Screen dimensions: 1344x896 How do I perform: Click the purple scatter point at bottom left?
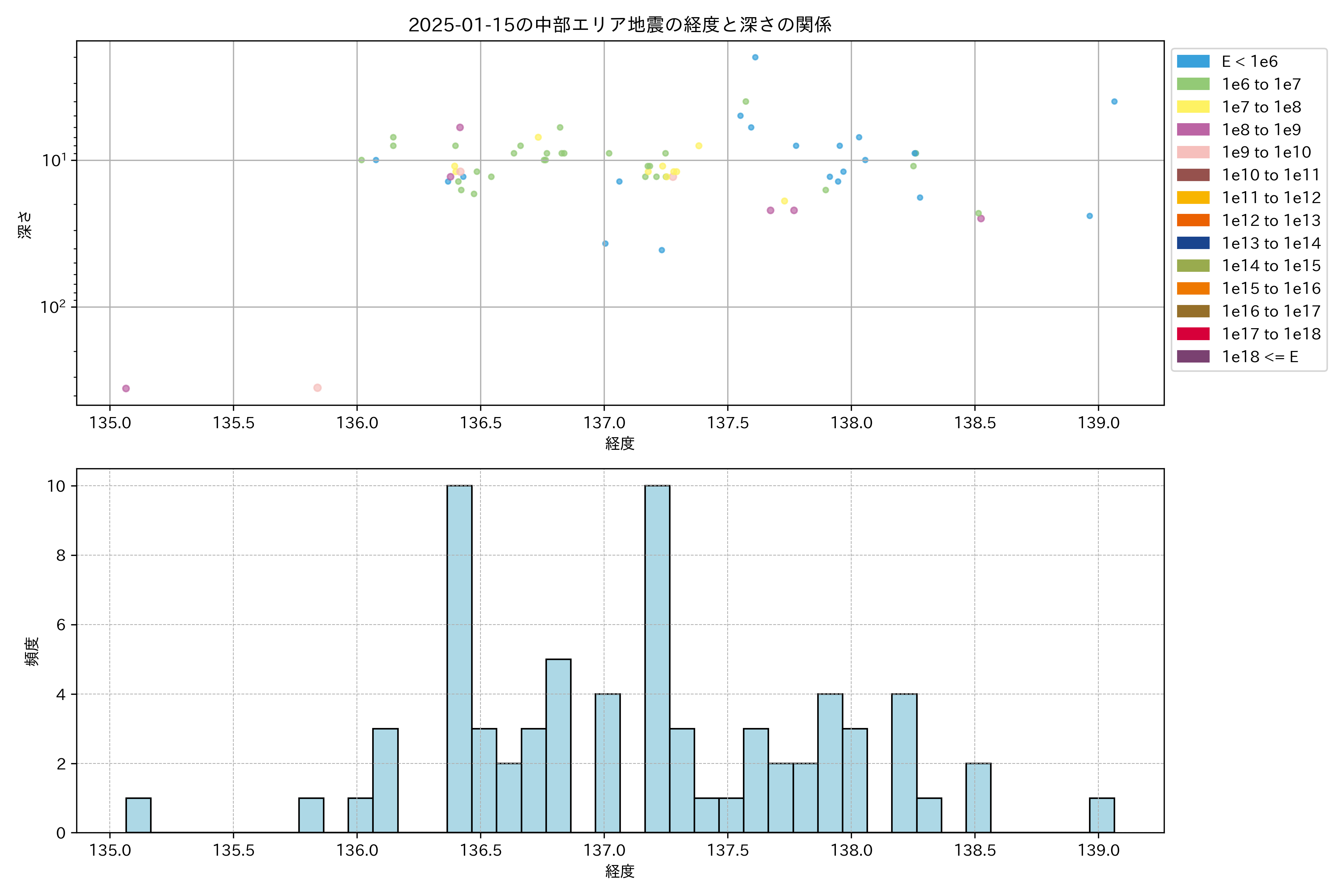(x=126, y=389)
